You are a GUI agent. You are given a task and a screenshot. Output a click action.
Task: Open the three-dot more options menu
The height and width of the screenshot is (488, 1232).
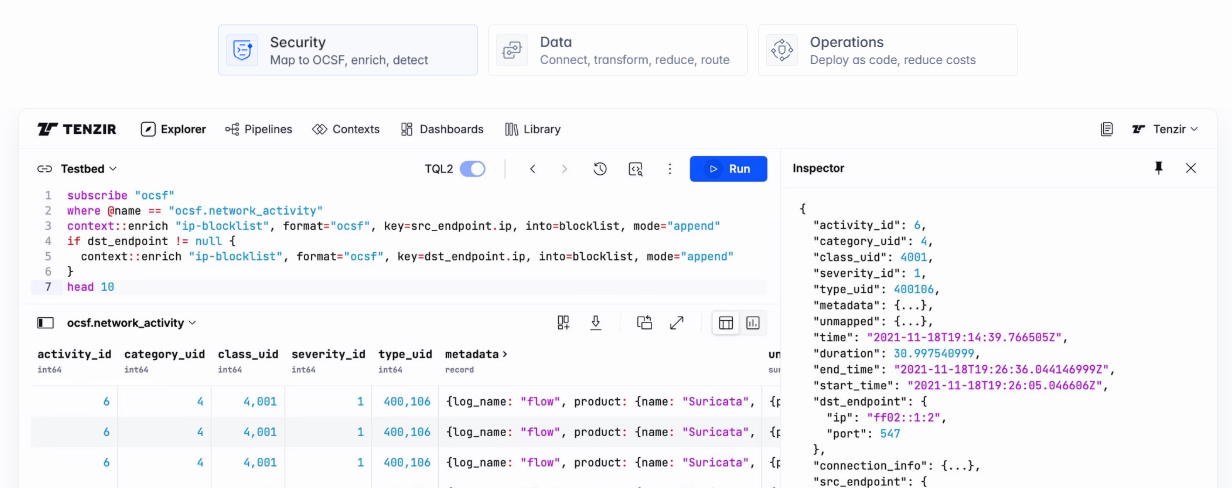click(x=670, y=169)
